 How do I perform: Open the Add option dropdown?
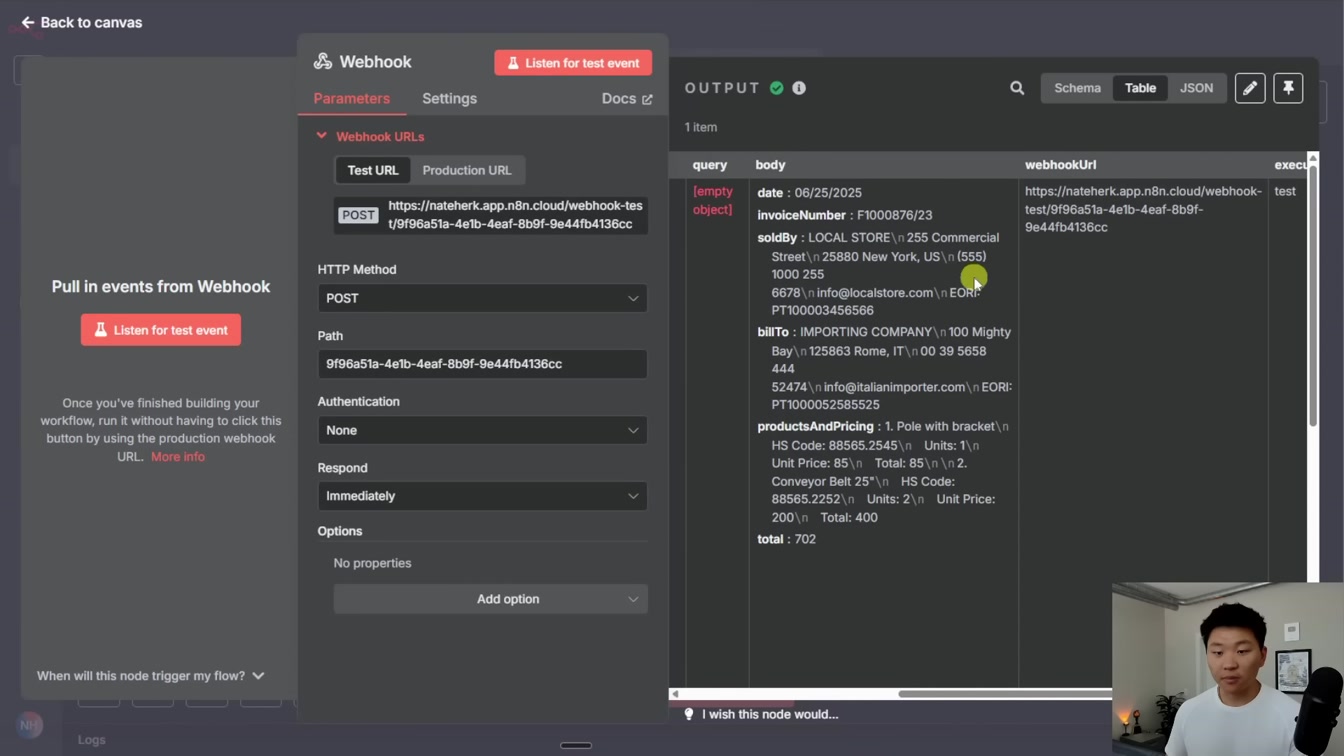pyautogui.click(x=491, y=599)
